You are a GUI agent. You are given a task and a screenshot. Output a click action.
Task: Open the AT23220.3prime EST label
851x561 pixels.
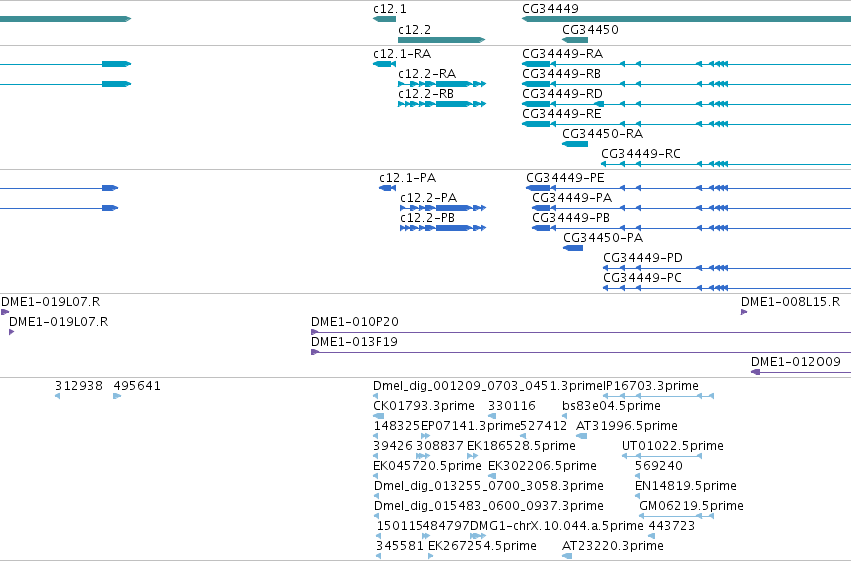613,547
